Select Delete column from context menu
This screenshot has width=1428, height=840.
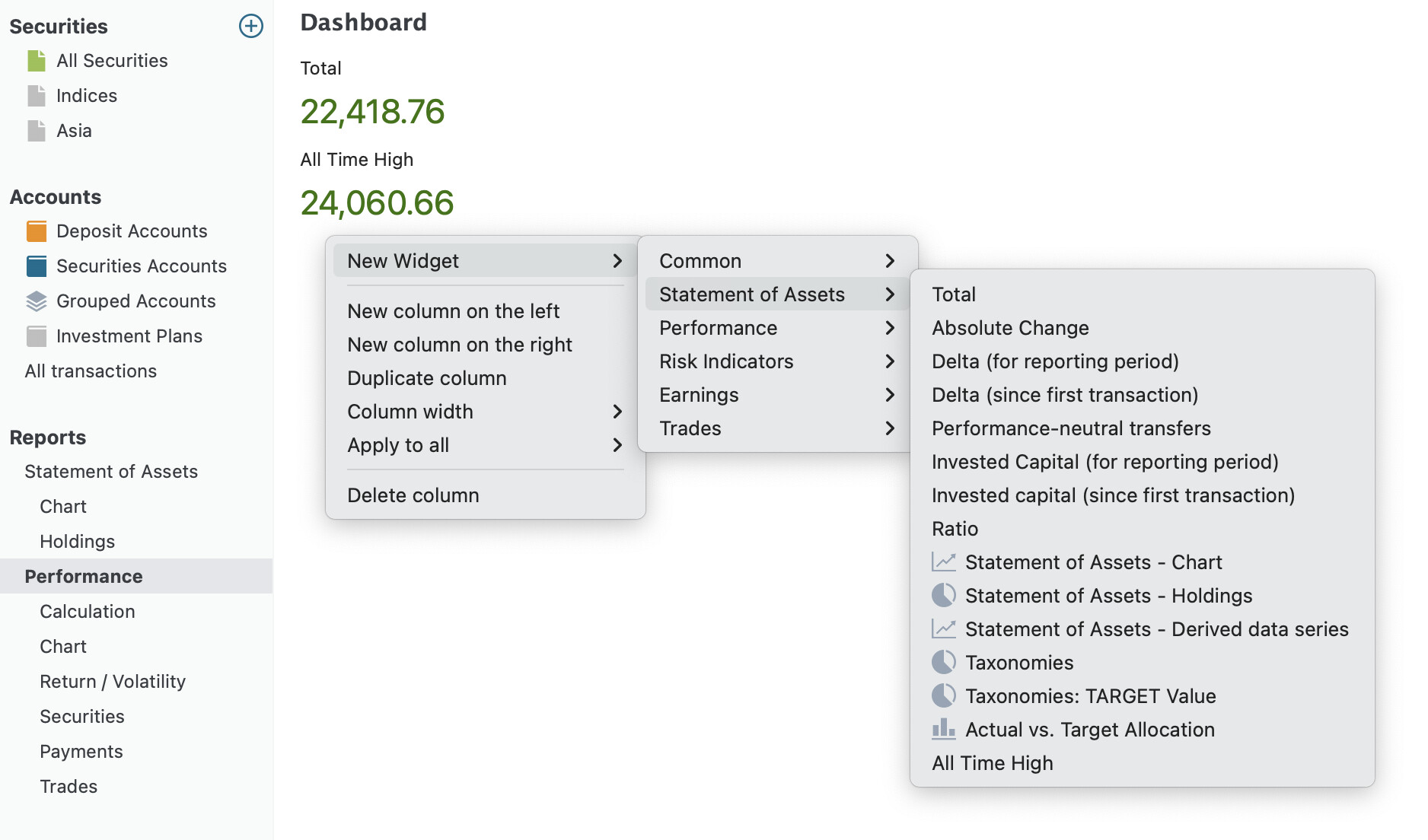point(413,495)
